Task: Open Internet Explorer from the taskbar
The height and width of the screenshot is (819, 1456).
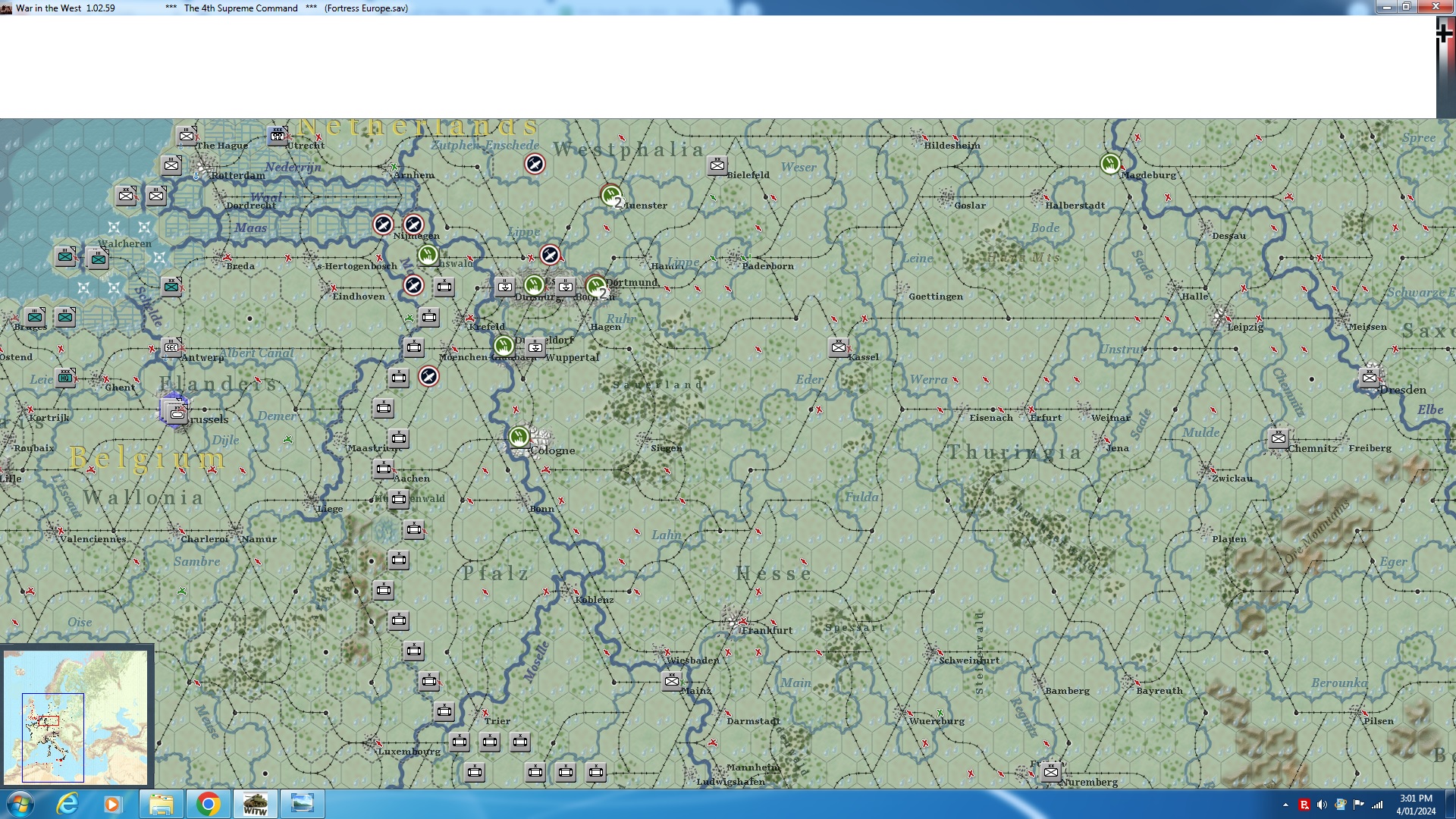Action: point(68,804)
